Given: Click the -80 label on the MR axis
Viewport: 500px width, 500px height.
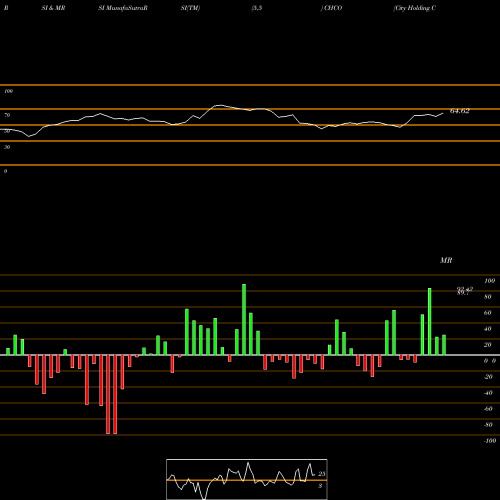Looking at the screenshot, I should (488, 425).
